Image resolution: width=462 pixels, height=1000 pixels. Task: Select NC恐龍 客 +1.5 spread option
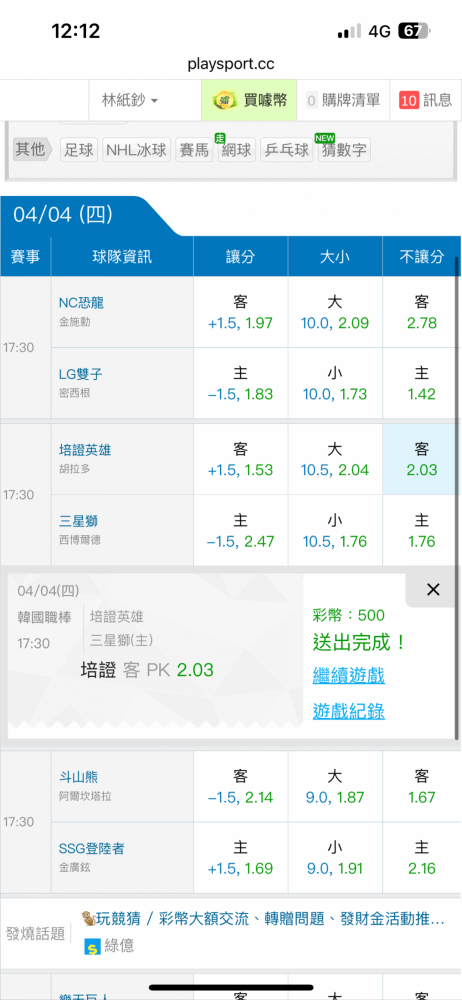[x=241, y=312]
